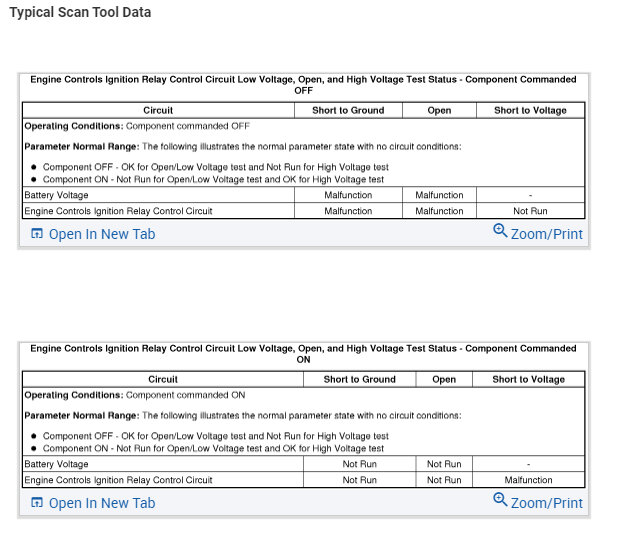Click 'Short to Voltage' header in Commanded OFF table
Image resolution: width=634 pixels, height=541 pixels.
pyautogui.click(x=530, y=110)
